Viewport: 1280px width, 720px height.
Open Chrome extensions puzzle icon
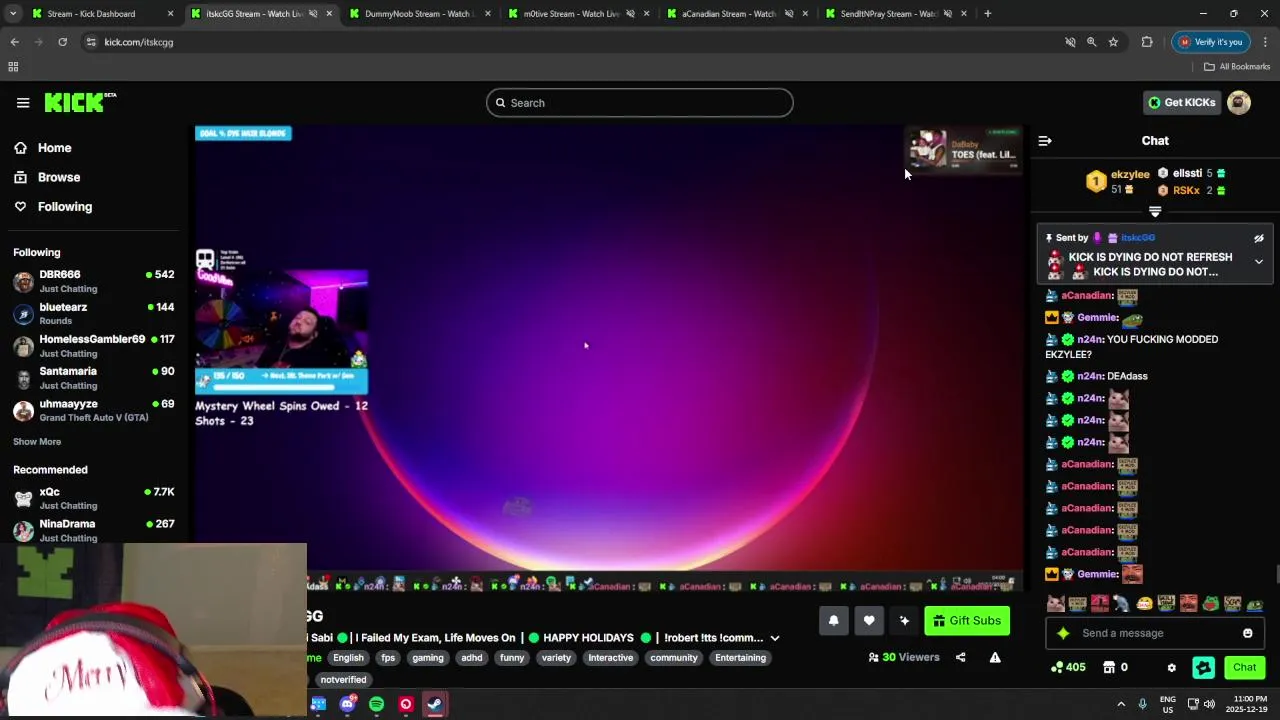[x=1147, y=42]
